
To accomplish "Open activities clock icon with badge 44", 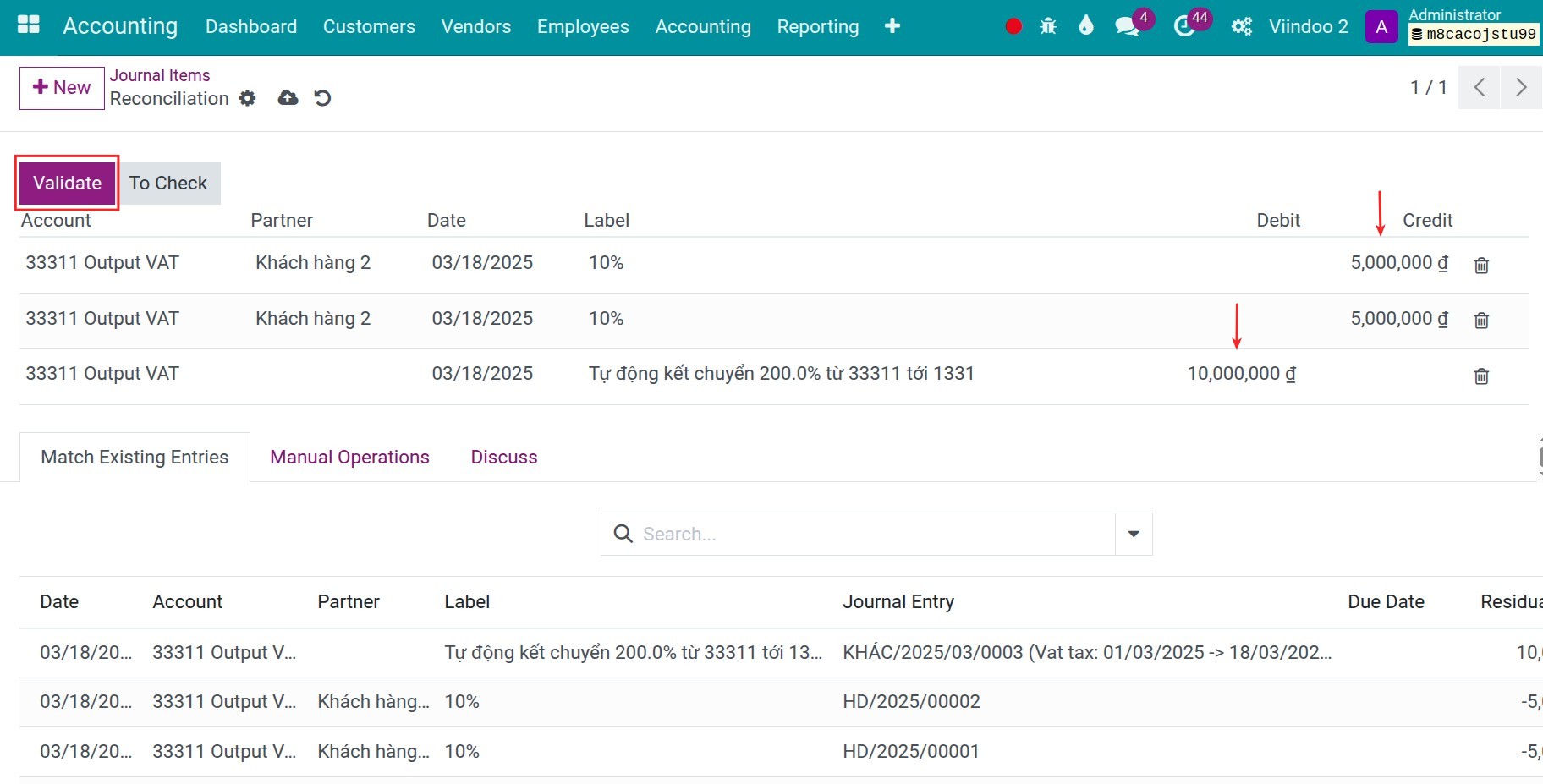I will coord(1184,26).
